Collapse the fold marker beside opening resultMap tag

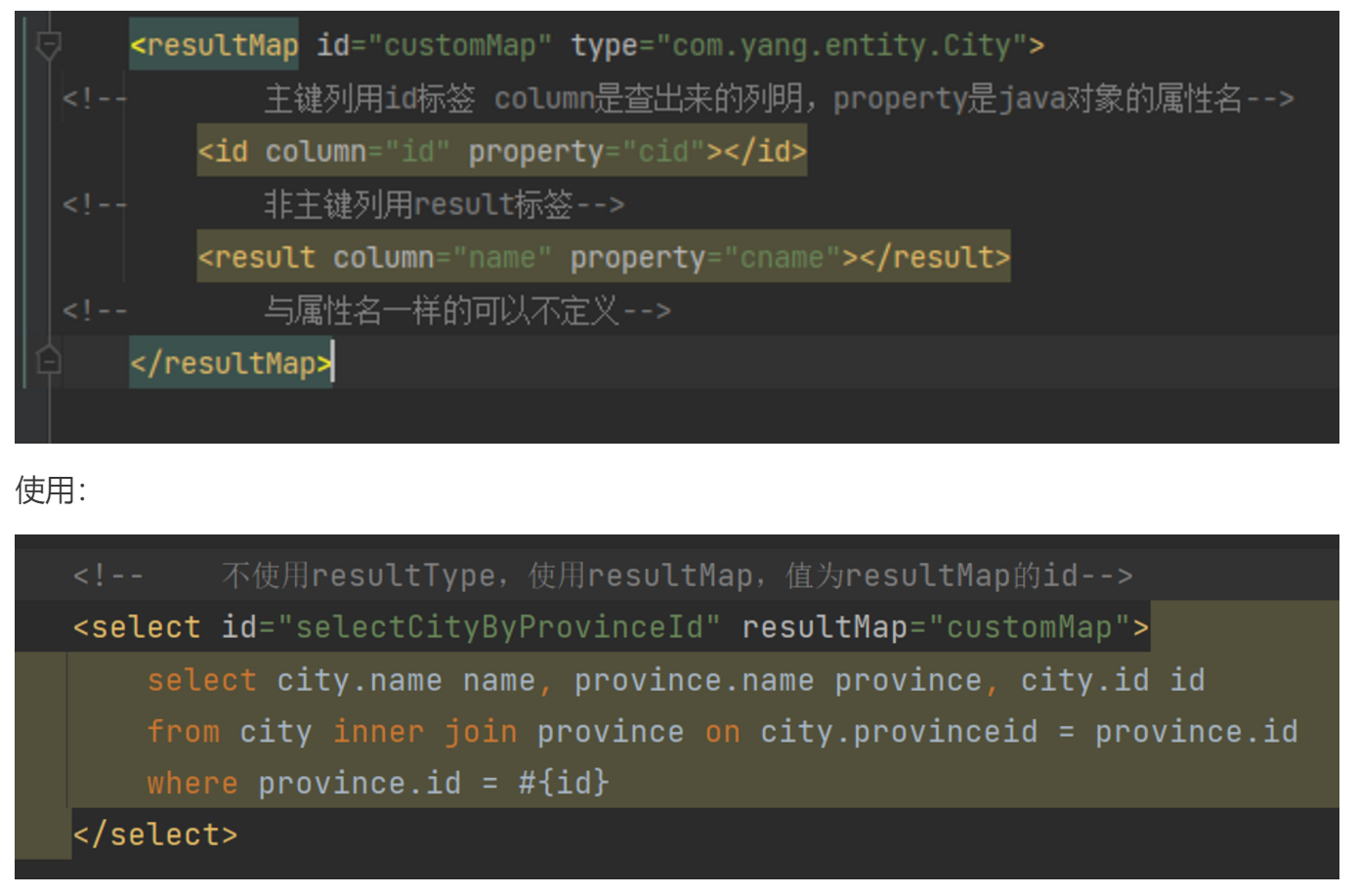[48, 45]
